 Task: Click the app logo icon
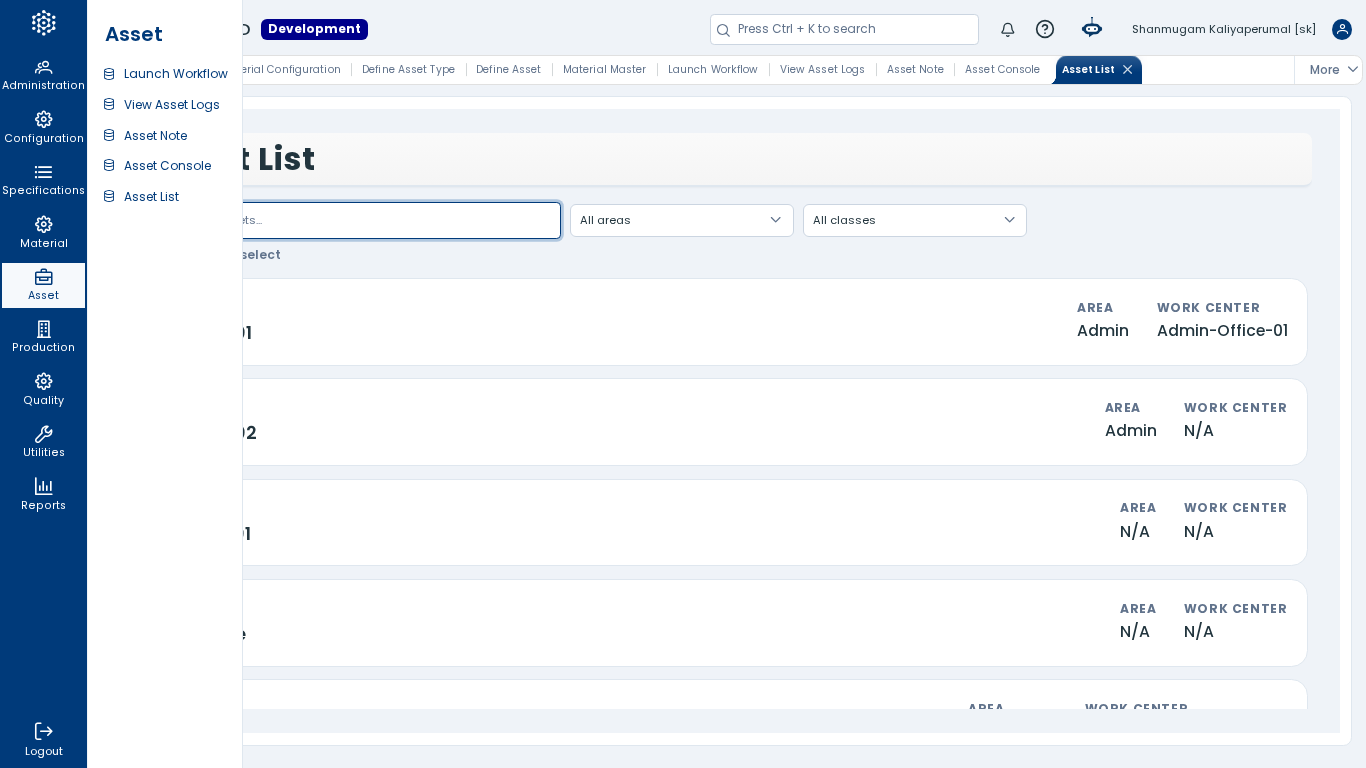click(43, 23)
